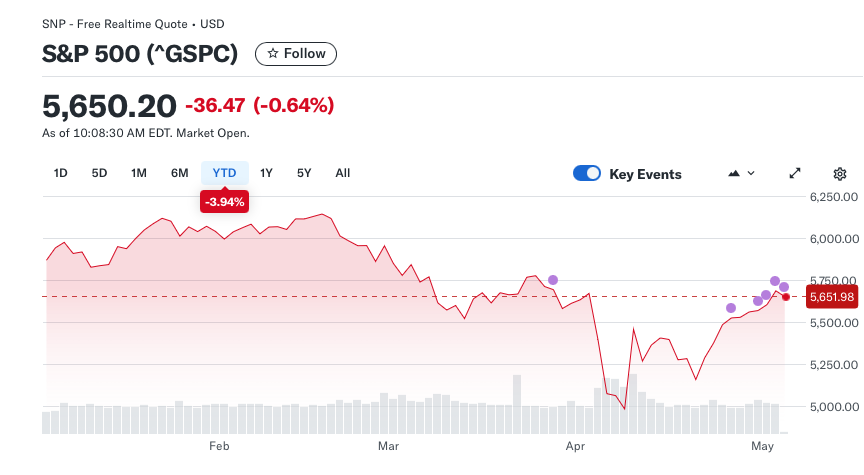Show the 1Y chart range
The image size is (864, 475).
(x=266, y=173)
